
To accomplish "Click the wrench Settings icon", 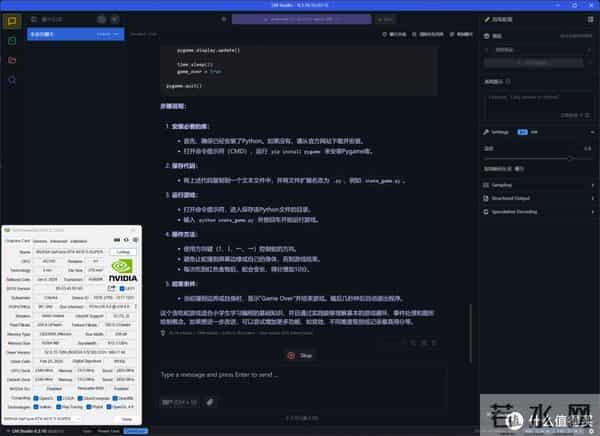I will [486, 132].
